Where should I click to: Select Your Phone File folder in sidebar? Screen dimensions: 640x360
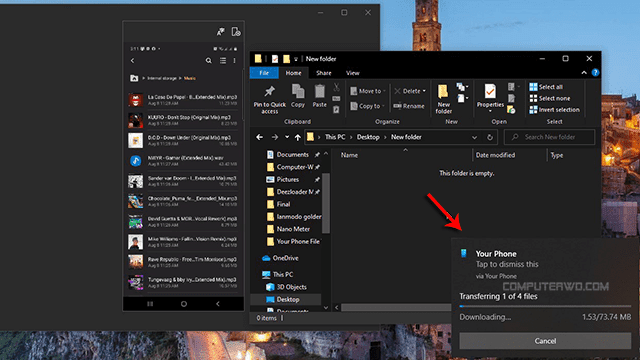coord(293,242)
